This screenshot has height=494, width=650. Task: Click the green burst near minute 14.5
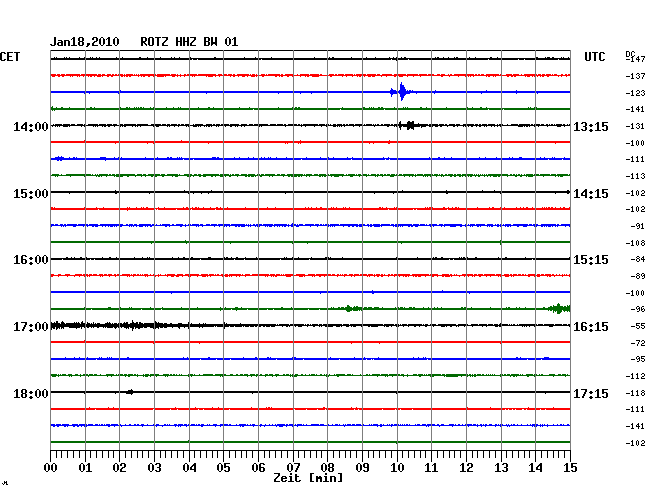(x=559, y=309)
